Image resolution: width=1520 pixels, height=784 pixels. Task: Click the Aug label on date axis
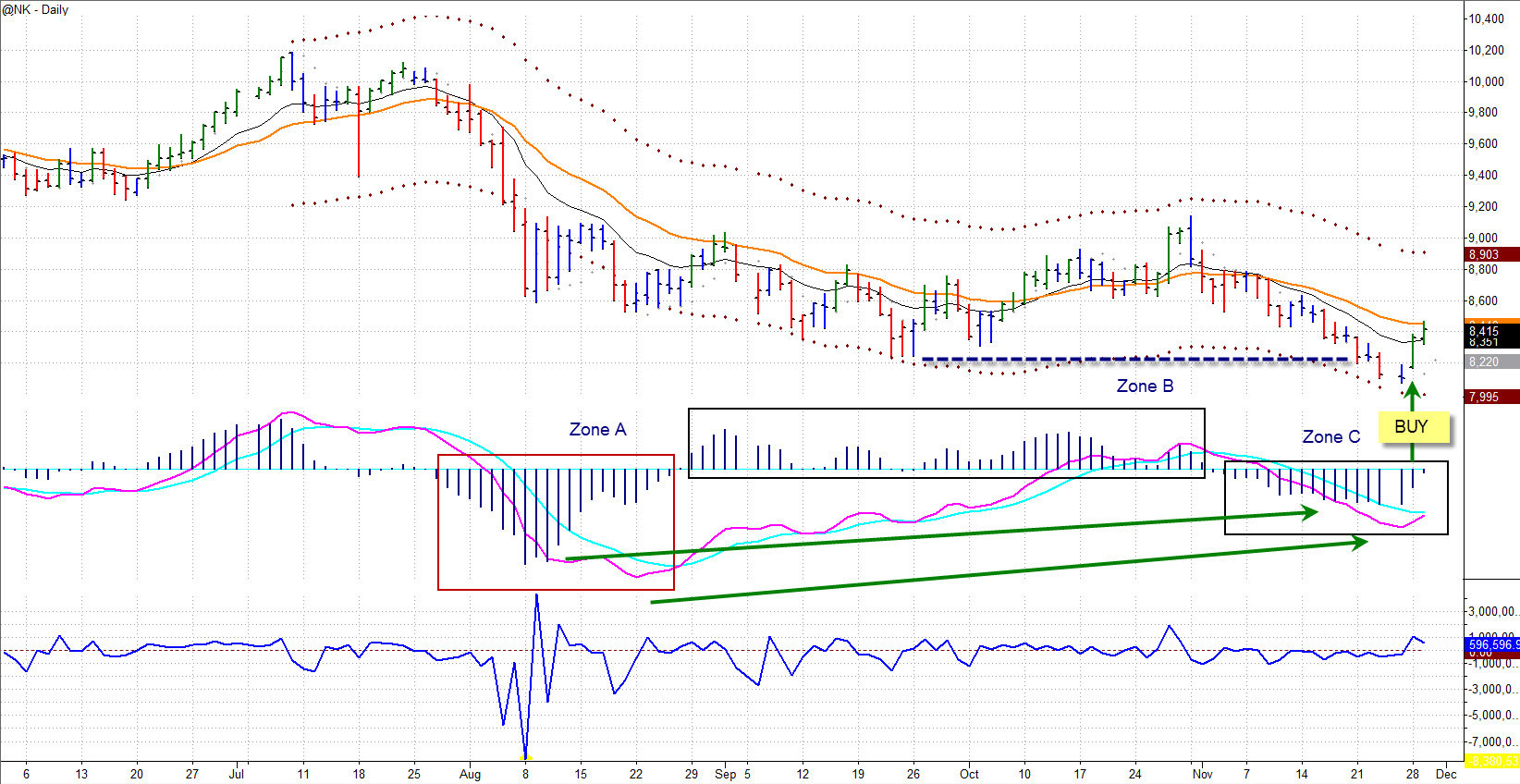click(470, 775)
